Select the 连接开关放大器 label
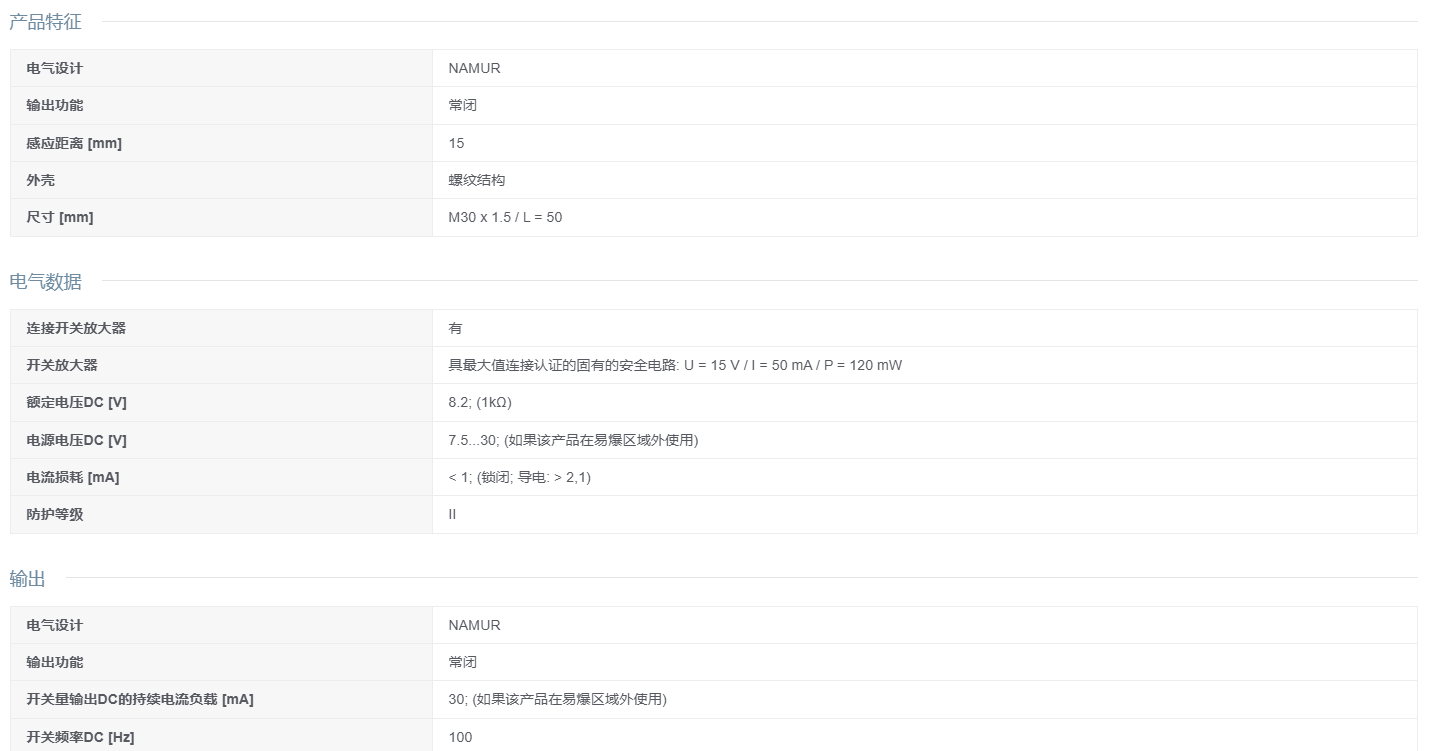This screenshot has width=1433, height=751. pyautogui.click(x=76, y=328)
